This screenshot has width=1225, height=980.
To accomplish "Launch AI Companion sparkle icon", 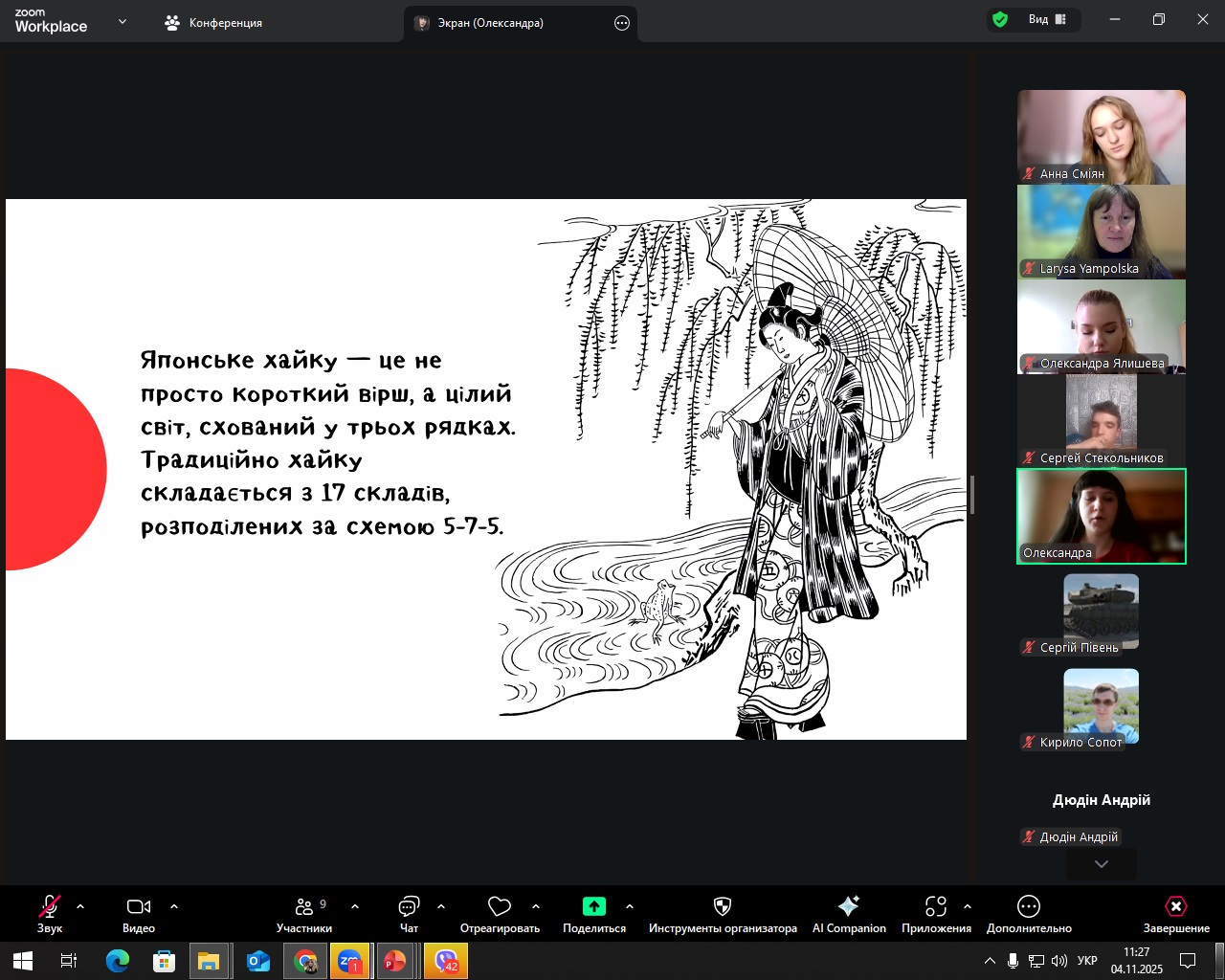I will click(849, 907).
